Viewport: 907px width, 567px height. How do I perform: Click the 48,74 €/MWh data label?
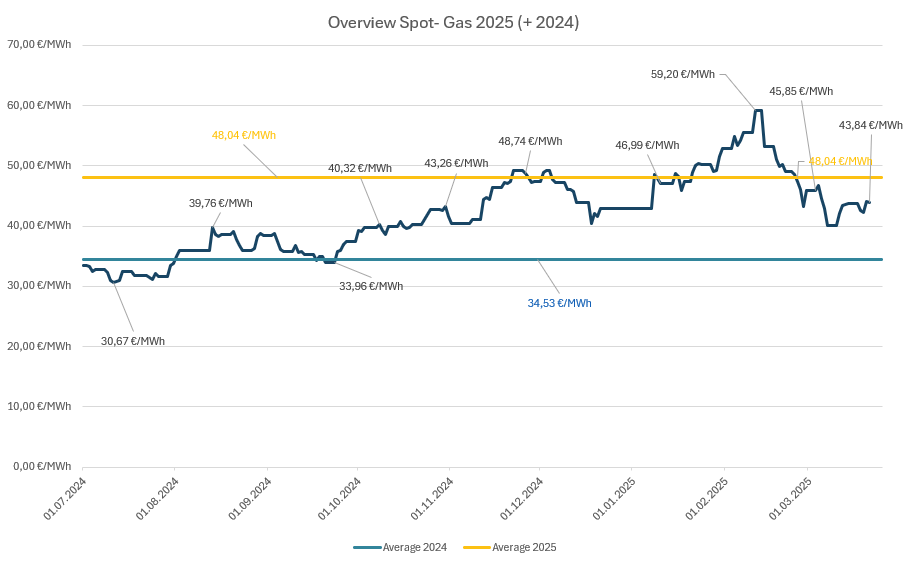[x=530, y=141]
